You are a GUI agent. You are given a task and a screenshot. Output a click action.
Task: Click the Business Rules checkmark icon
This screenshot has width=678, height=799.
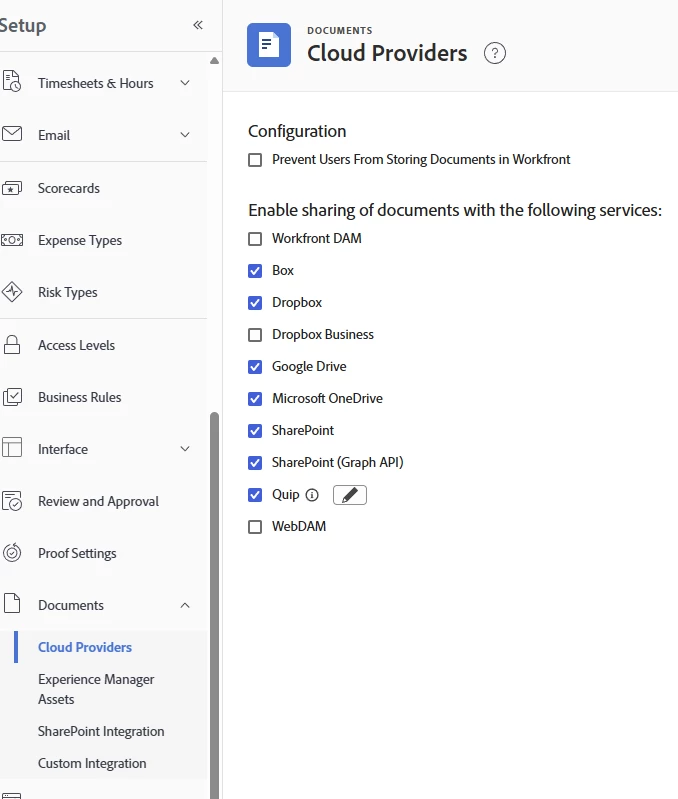click(12, 397)
